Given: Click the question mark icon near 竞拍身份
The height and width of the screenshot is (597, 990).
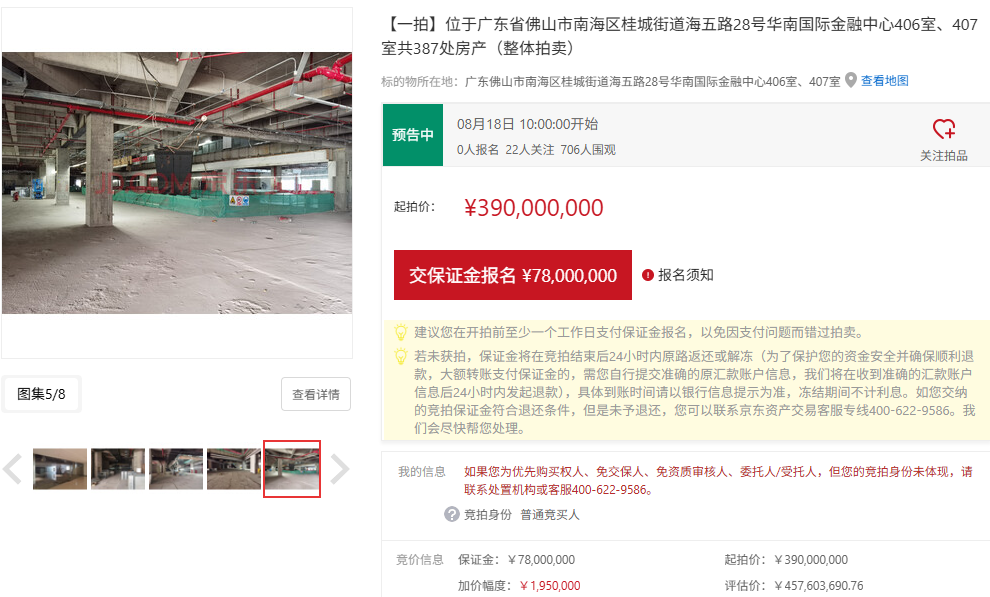Looking at the screenshot, I should (x=451, y=514).
